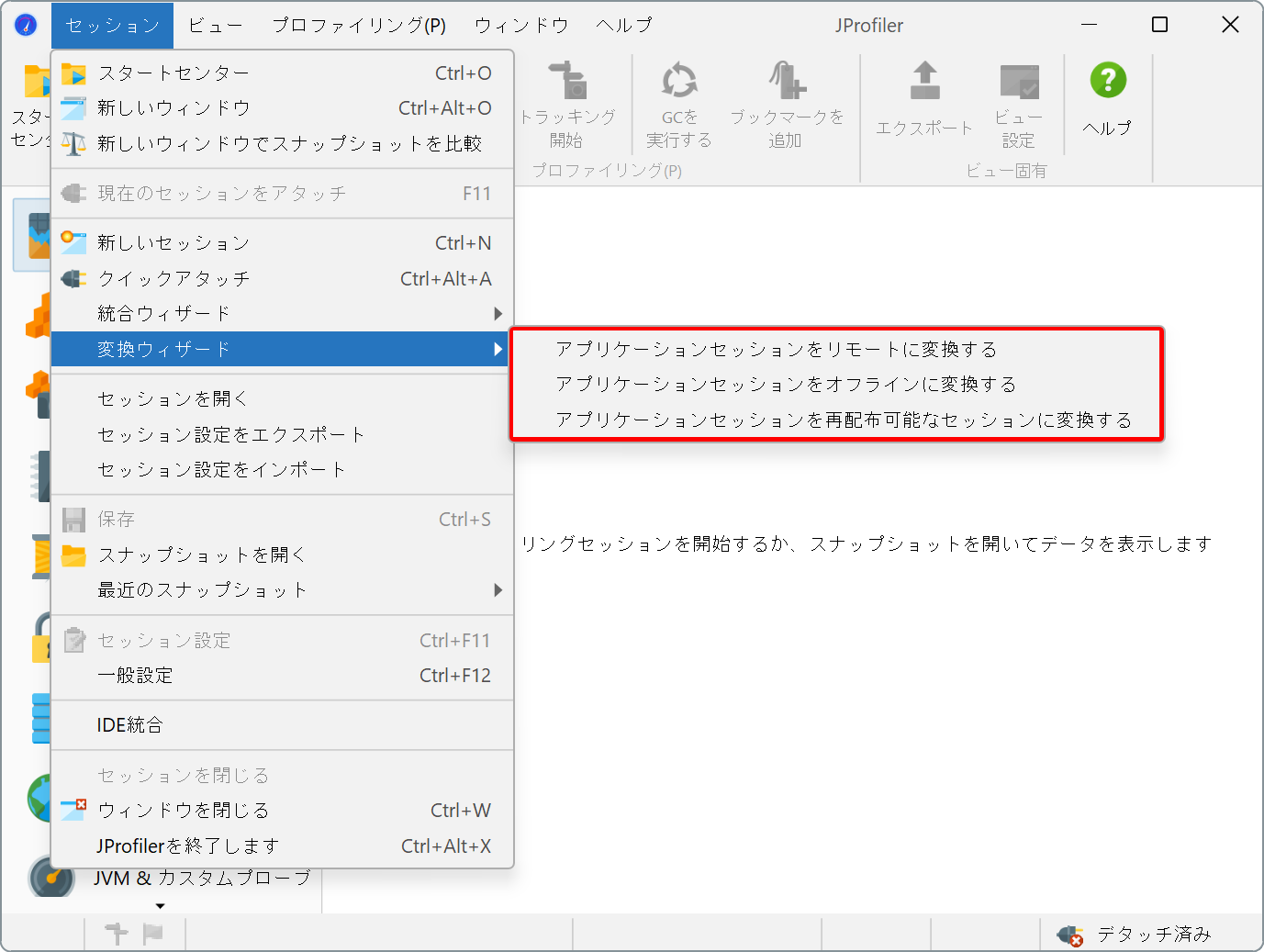Viewport: 1264px width, 952px height.
Task: Choose 新しいウィンドウでスナップショットを比較
Action: (282, 143)
